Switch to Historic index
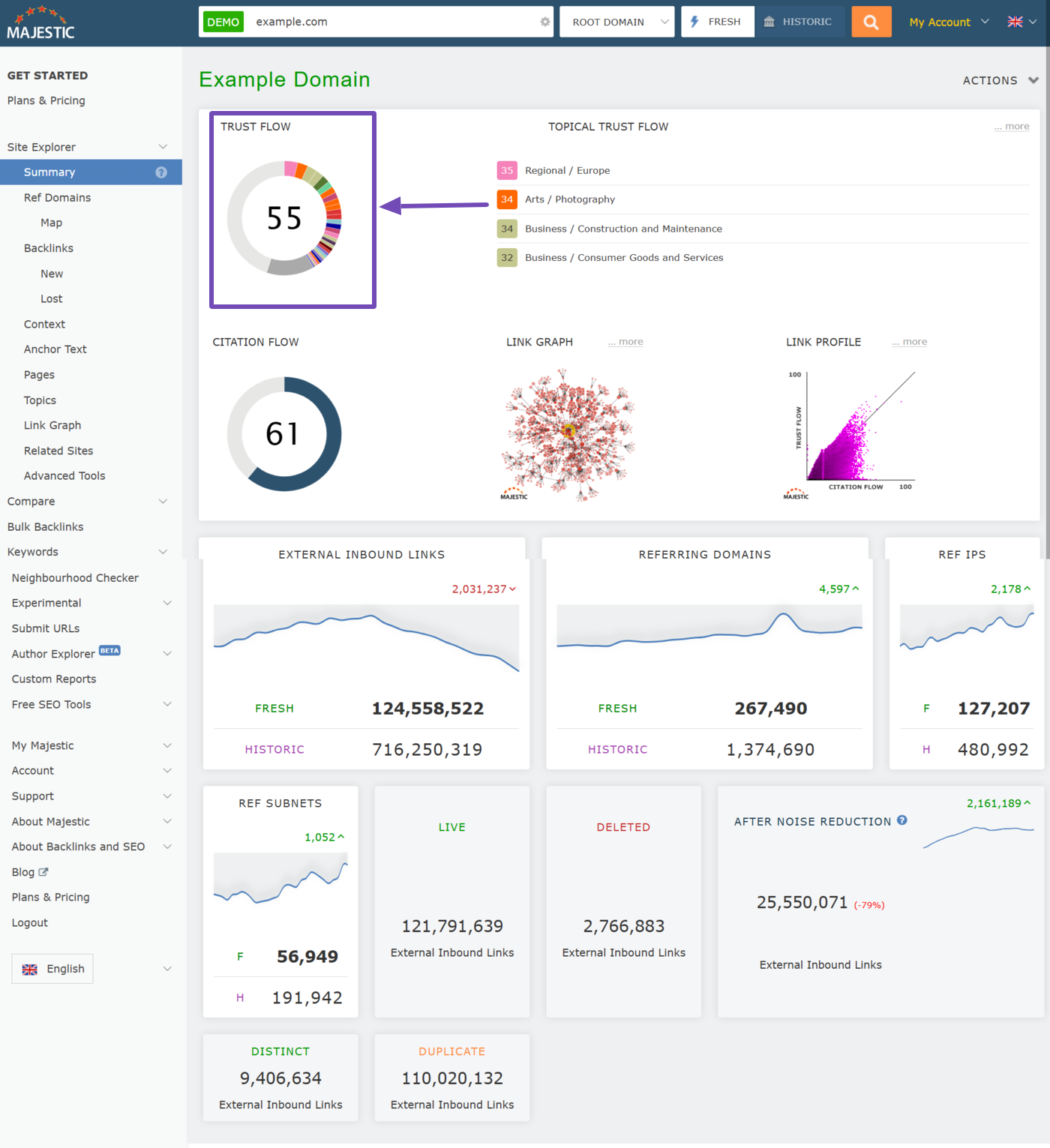1050x1148 pixels. [799, 22]
